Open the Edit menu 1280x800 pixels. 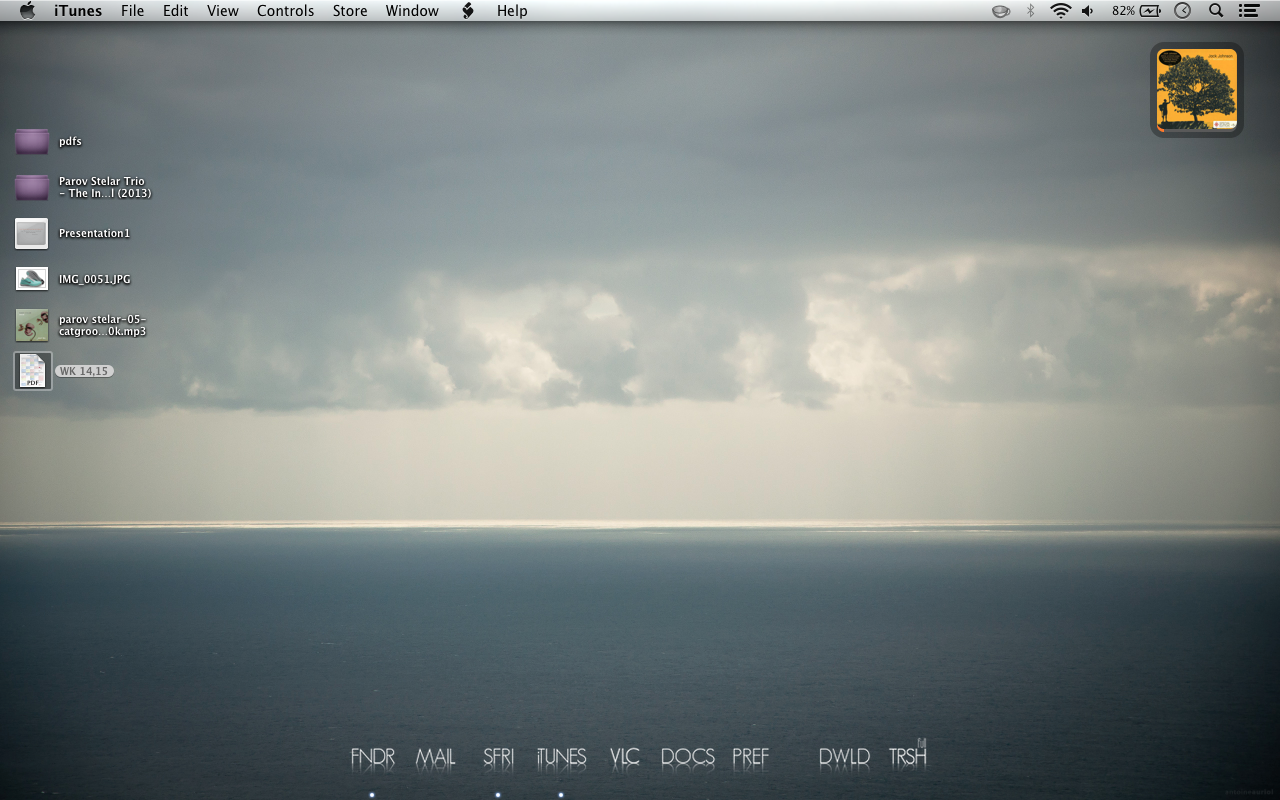176,11
